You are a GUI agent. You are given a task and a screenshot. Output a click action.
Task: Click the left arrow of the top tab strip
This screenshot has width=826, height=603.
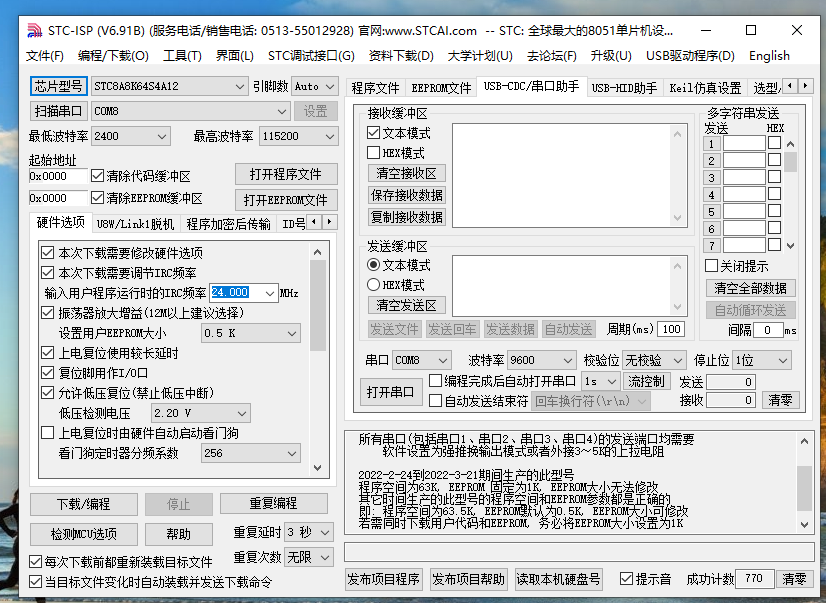[x=790, y=85]
